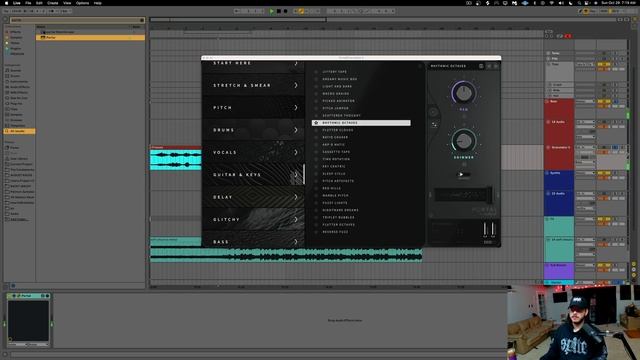Open the Apple menu
This screenshot has height=360, width=640.
point(6,3)
